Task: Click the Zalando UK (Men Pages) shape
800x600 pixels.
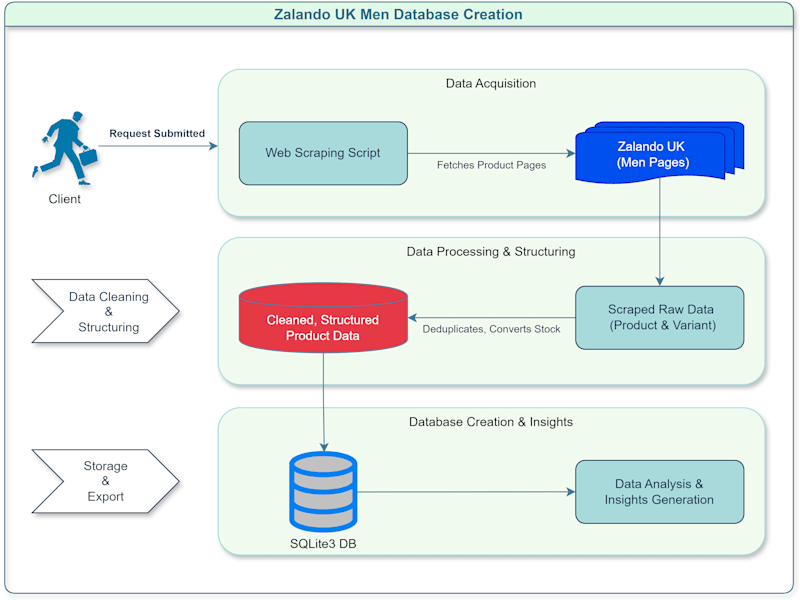Action: pyautogui.click(x=660, y=152)
